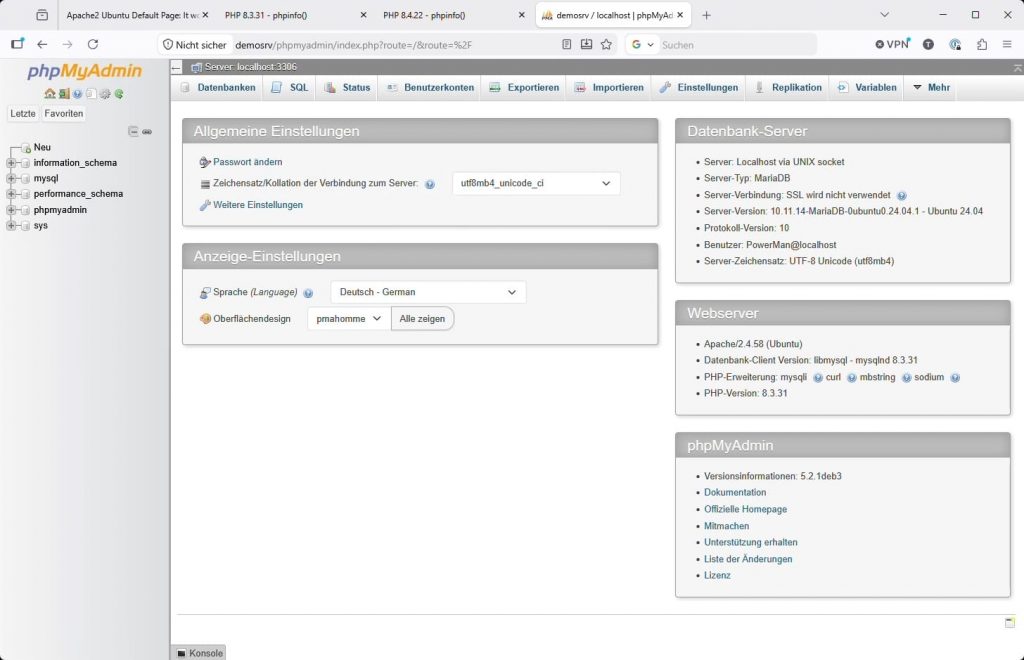Viewport: 1024px width, 660px height.
Task: Open the Mehr menu dropdown
Action: 931,87
